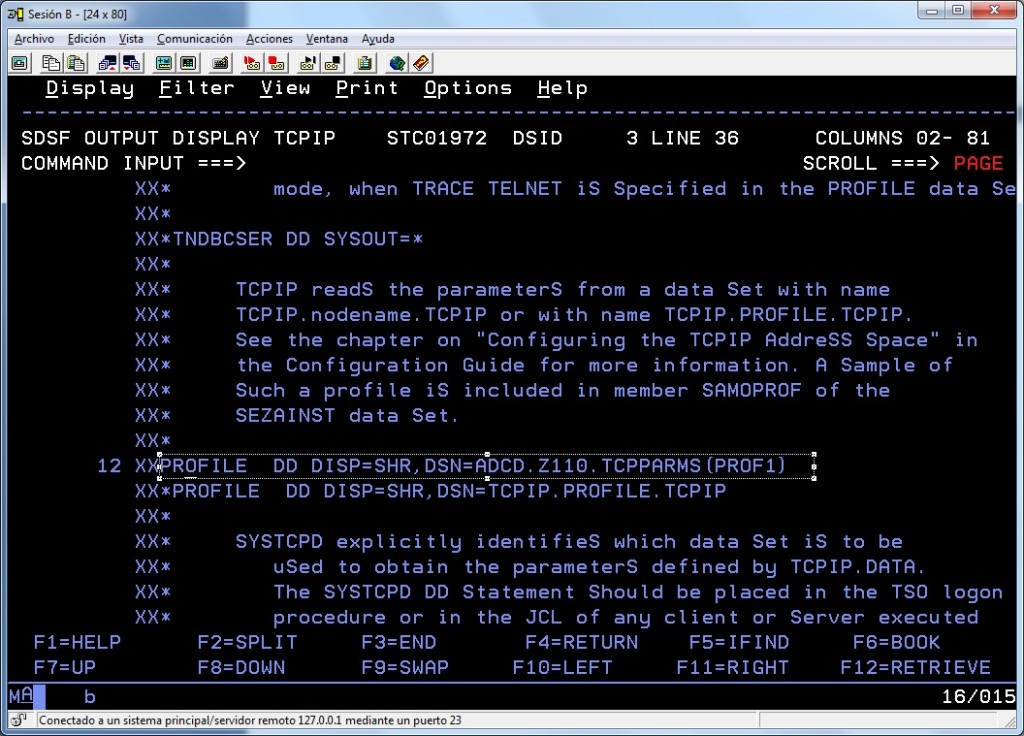This screenshot has width=1024, height=736.
Task: Open the Ventana menu
Action: coord(327,39)
